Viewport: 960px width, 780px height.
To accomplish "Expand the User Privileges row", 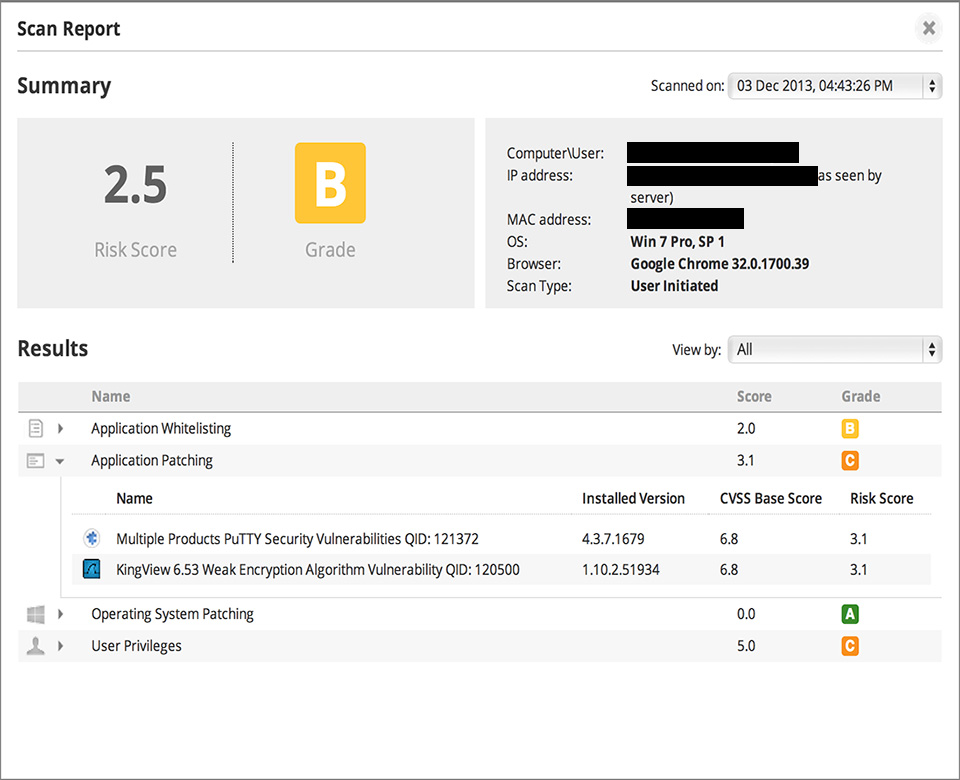I will 60,645.
